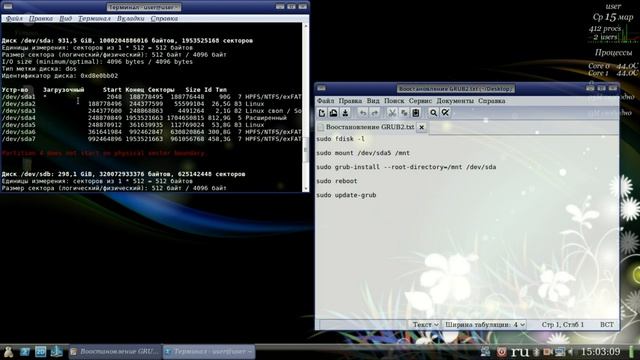Click the paste clipboard icon in editor

coord(416,113)
